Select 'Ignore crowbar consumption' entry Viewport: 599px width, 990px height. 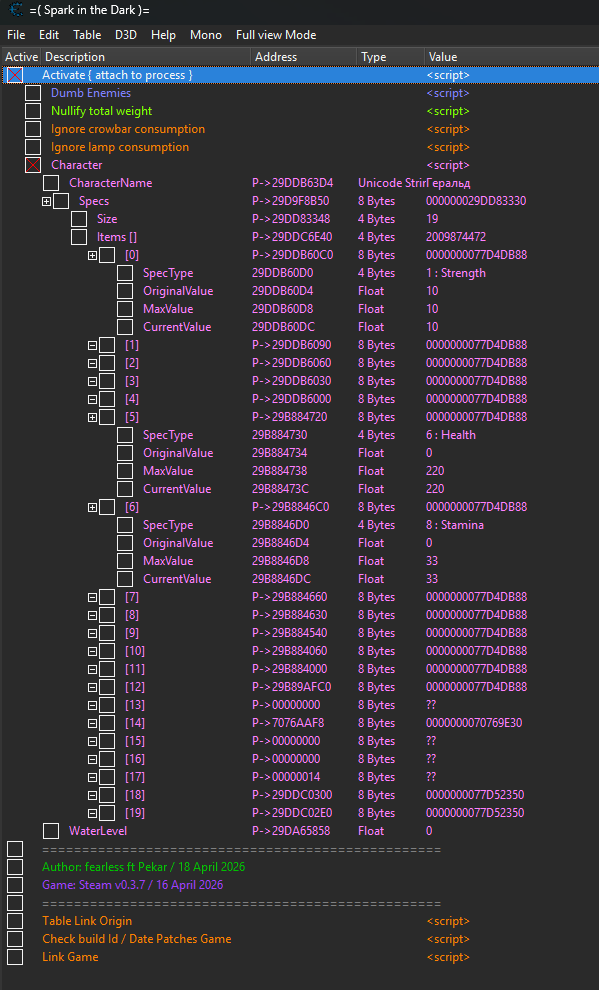pyautogui.click(x=128, y=129)
